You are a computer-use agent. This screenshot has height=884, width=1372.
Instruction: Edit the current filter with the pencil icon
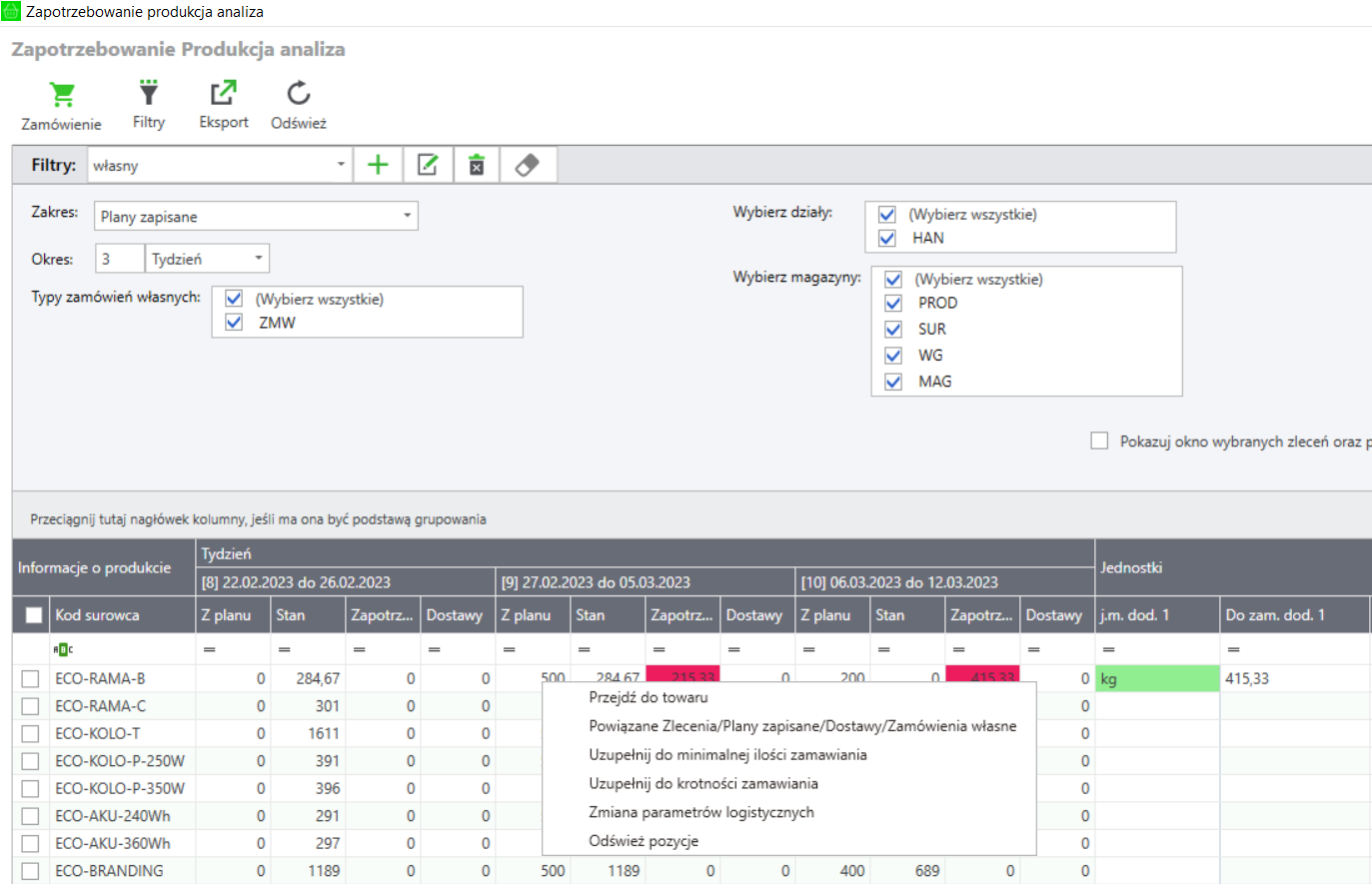tap(428, 165)
